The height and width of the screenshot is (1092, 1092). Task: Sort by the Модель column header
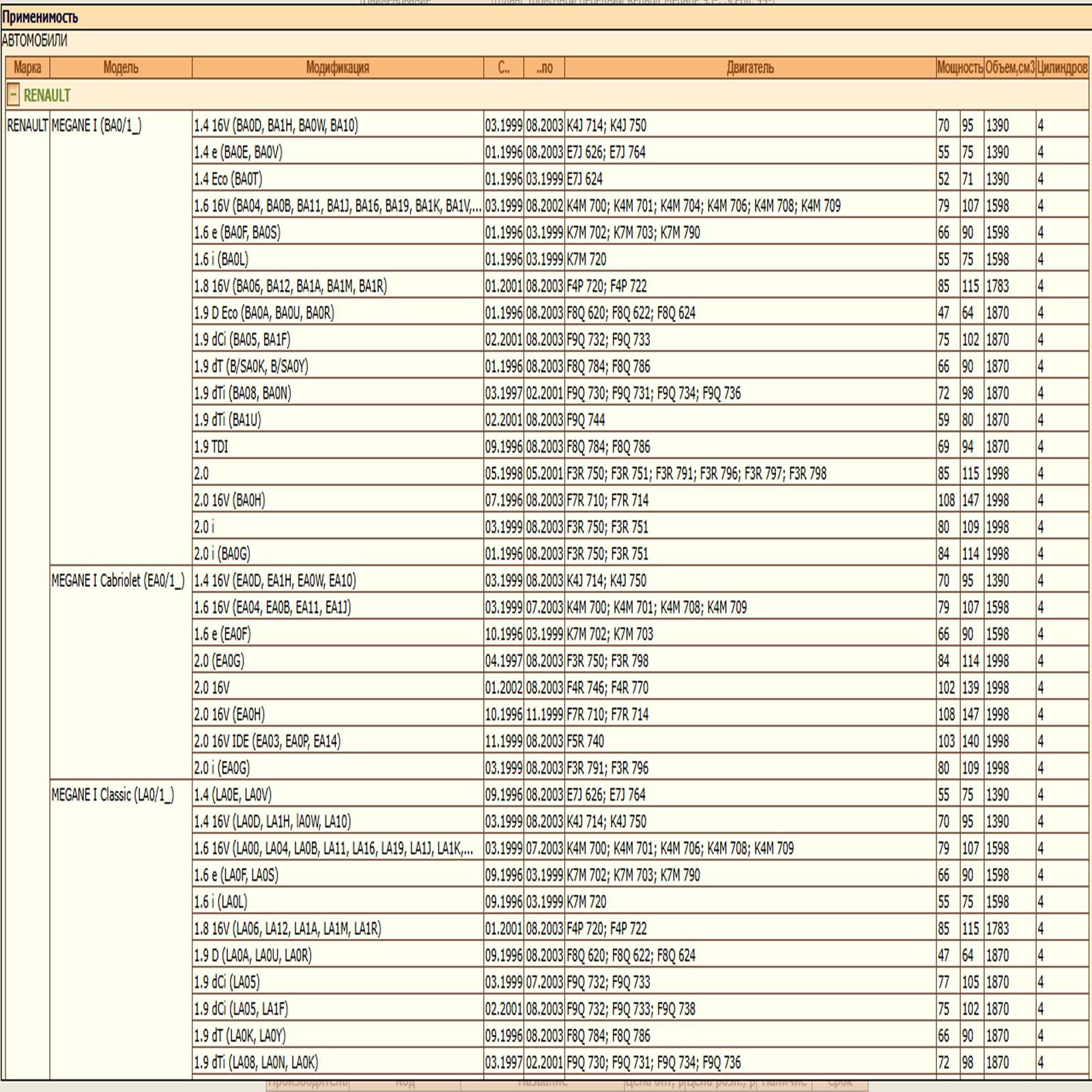point(121,68)
